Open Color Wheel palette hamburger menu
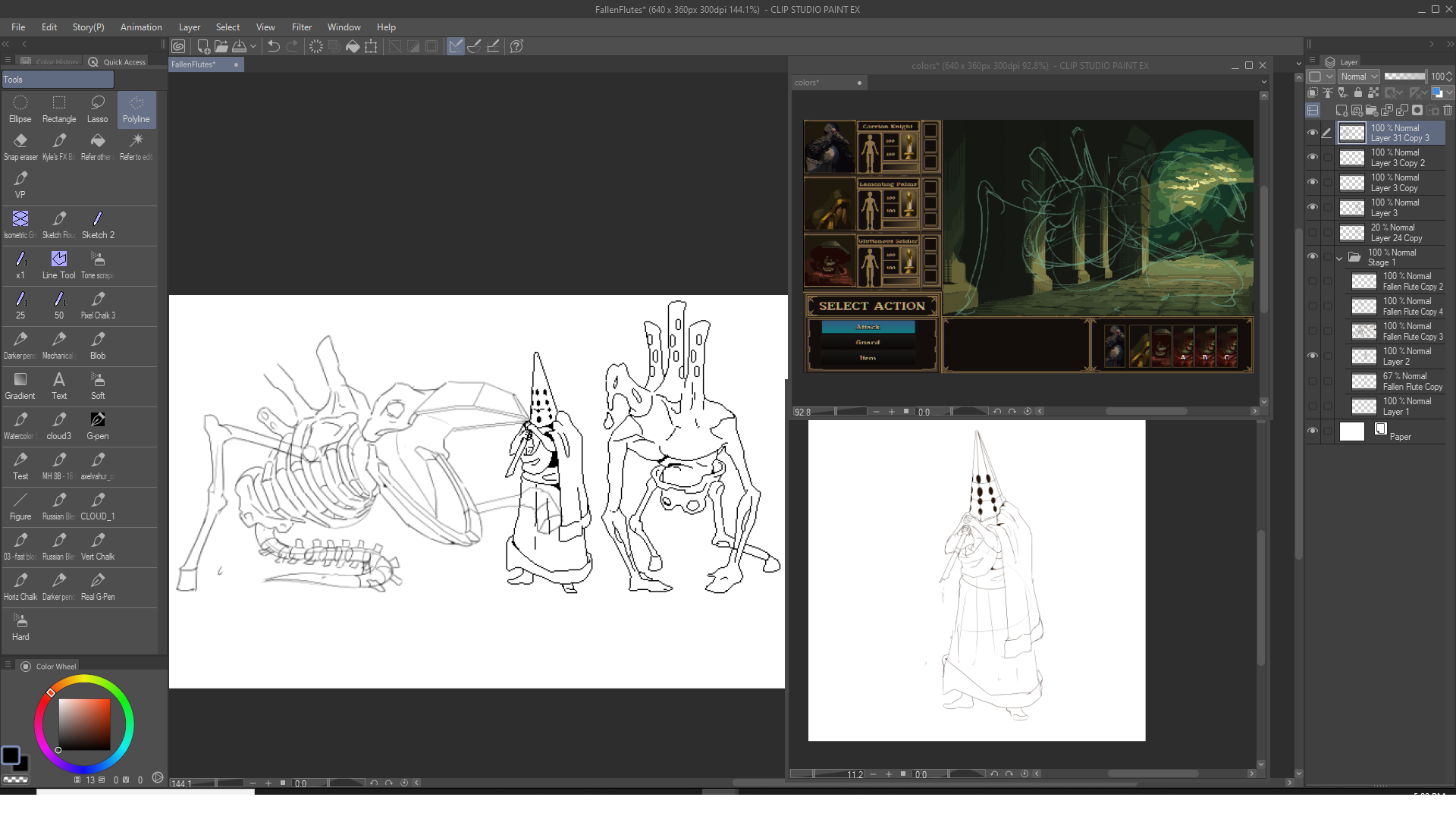The width and height of the screenshot is (1456, 819). pos(8,665)
